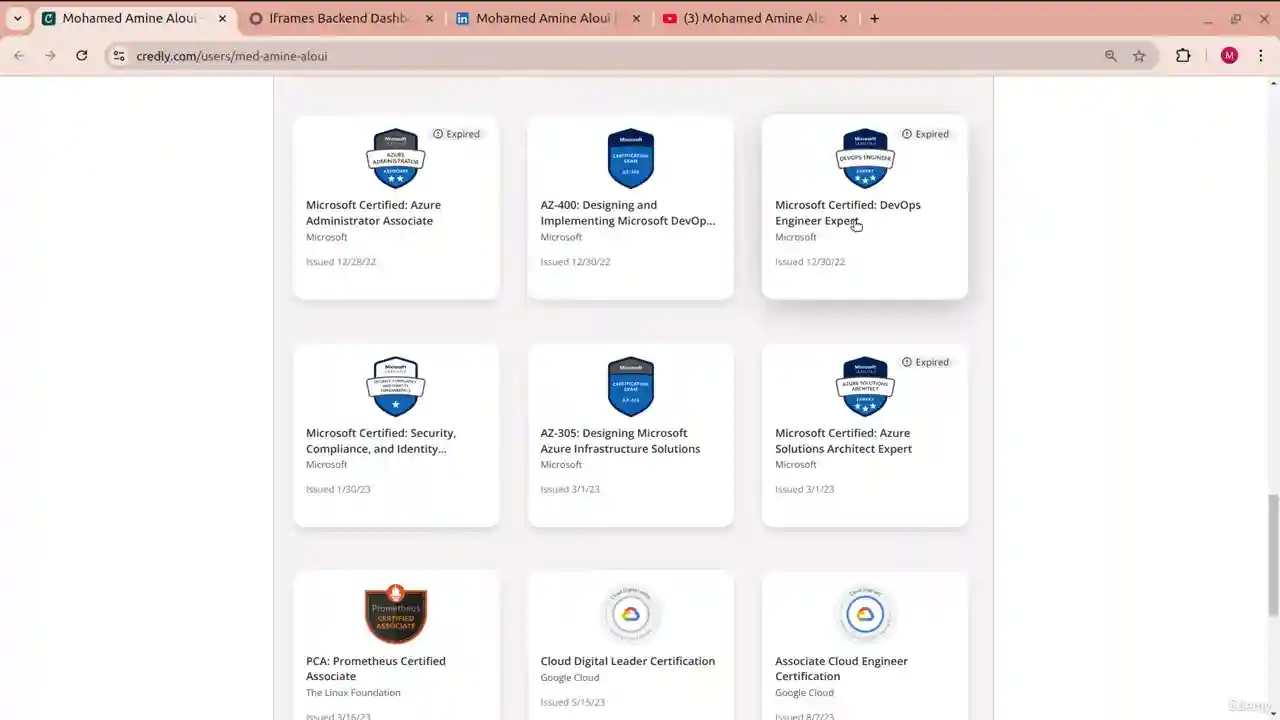
Task: Close the Credly Mohamed Amine Aloui tab
Action: (222, 18)
